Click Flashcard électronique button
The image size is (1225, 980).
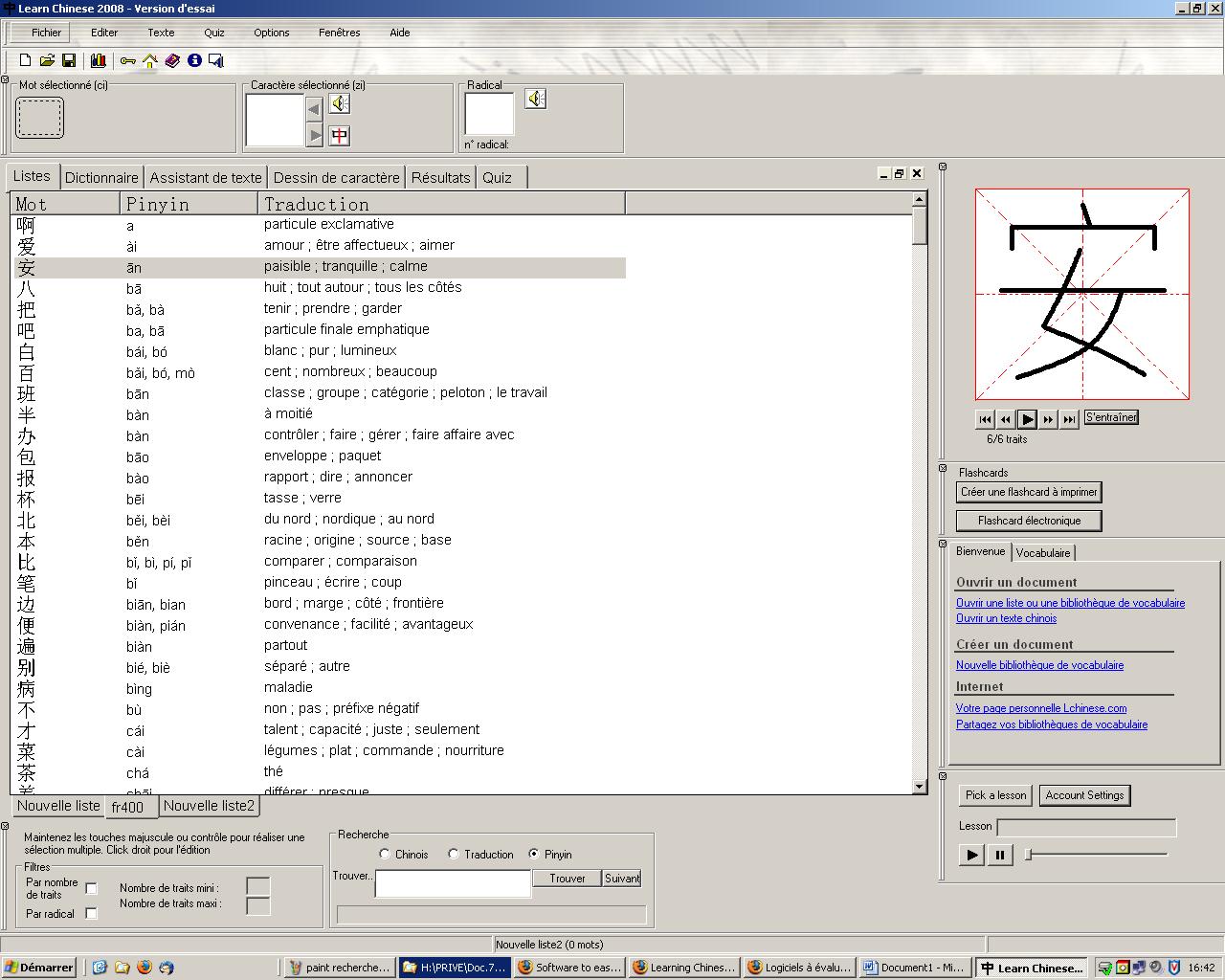[x=1029, y=521]
